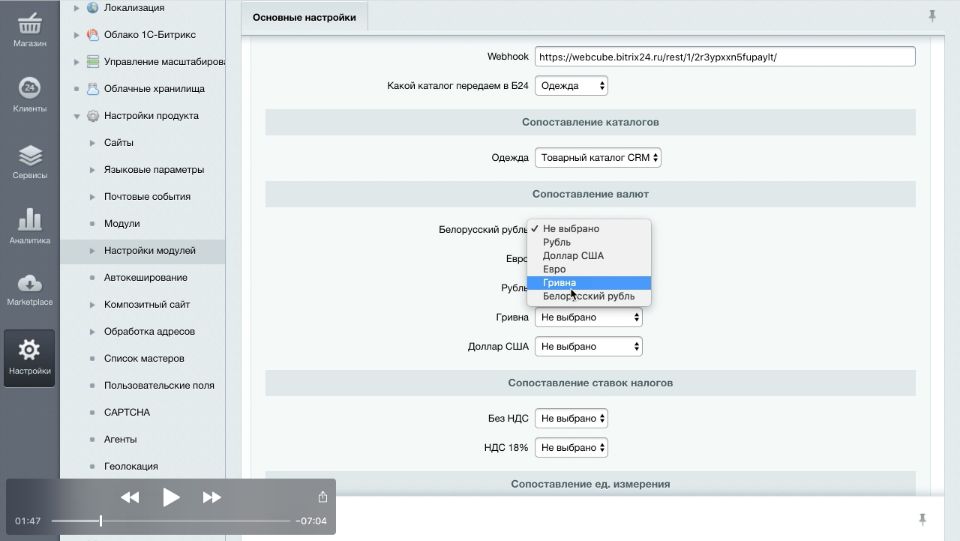
Task: Open the Гривна currency dropdown
Action: pos(589,317)
